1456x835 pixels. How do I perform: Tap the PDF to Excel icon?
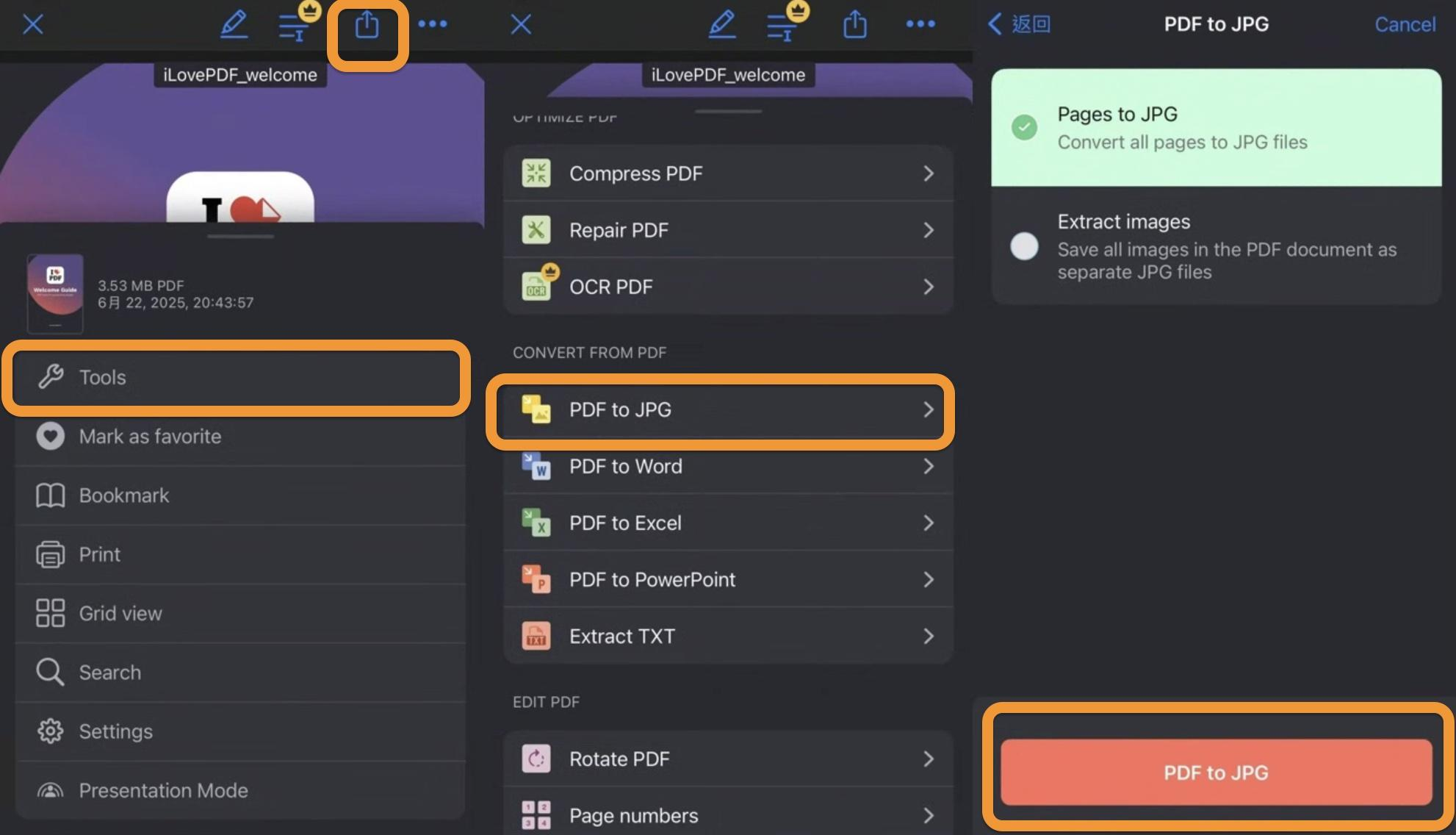pos(536,523)
